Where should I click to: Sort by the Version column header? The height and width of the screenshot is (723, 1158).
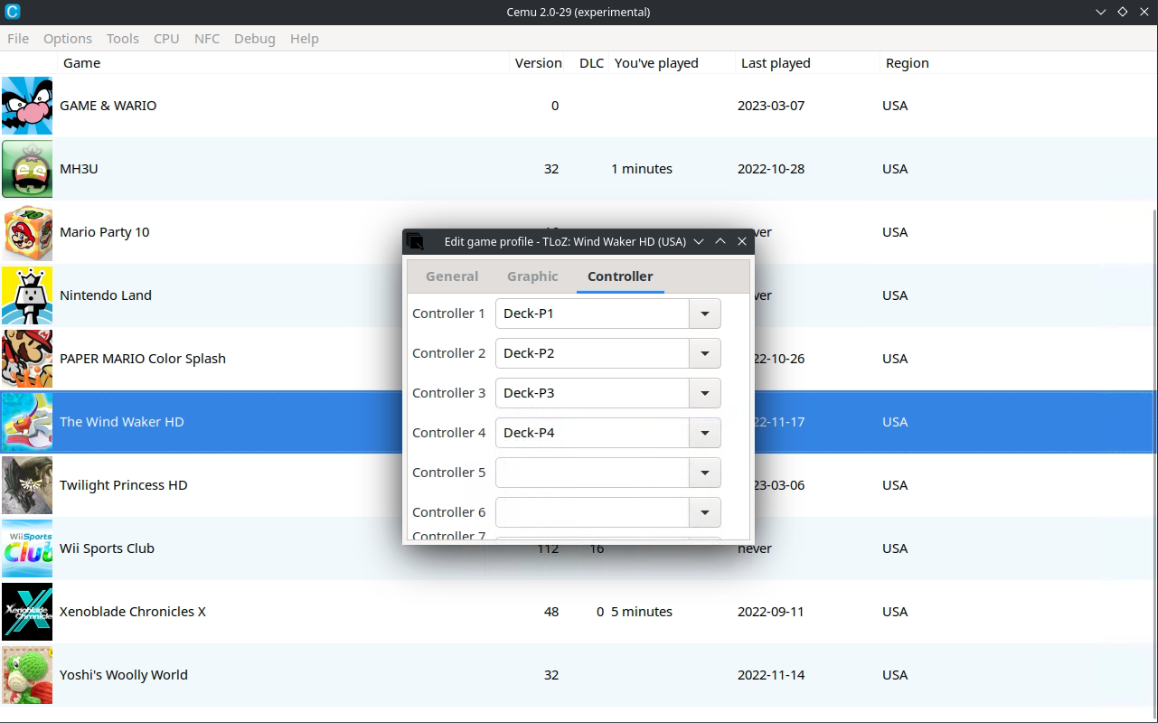(x=538, y=63)
